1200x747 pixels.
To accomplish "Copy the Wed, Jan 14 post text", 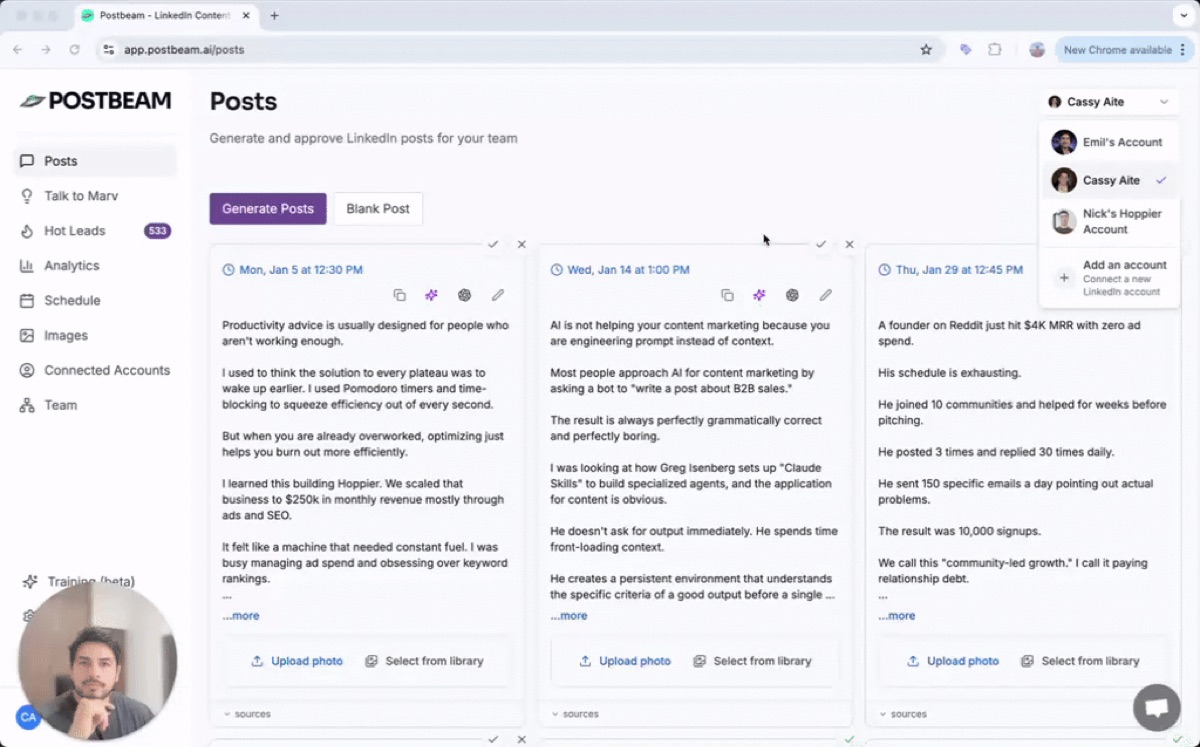I will coord(727,295).
